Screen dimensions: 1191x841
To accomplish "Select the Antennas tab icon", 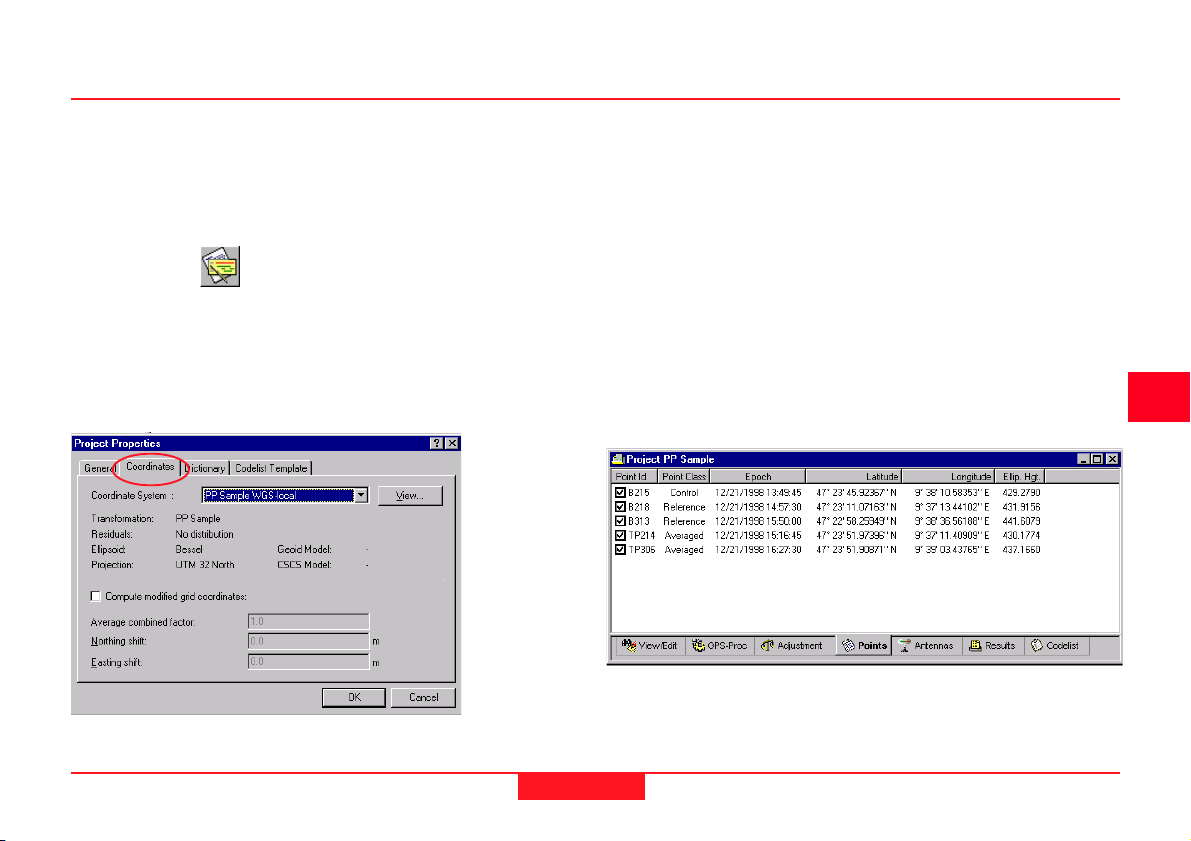I will [903, 646].
